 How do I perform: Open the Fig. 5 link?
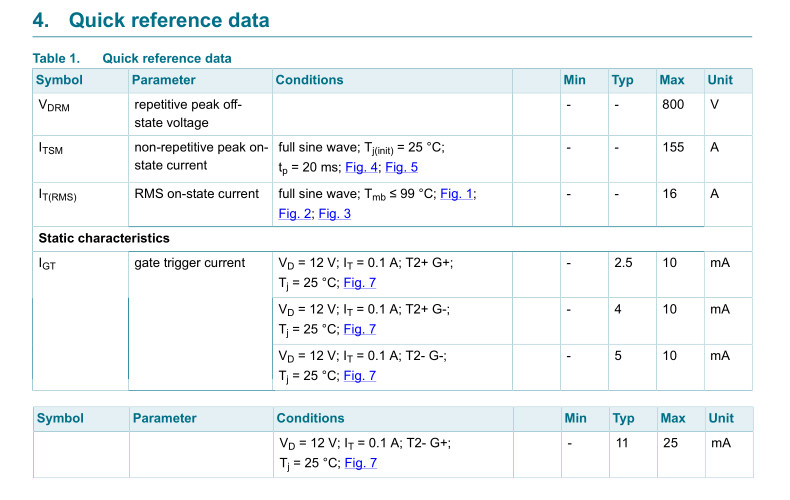pos(402,167)
